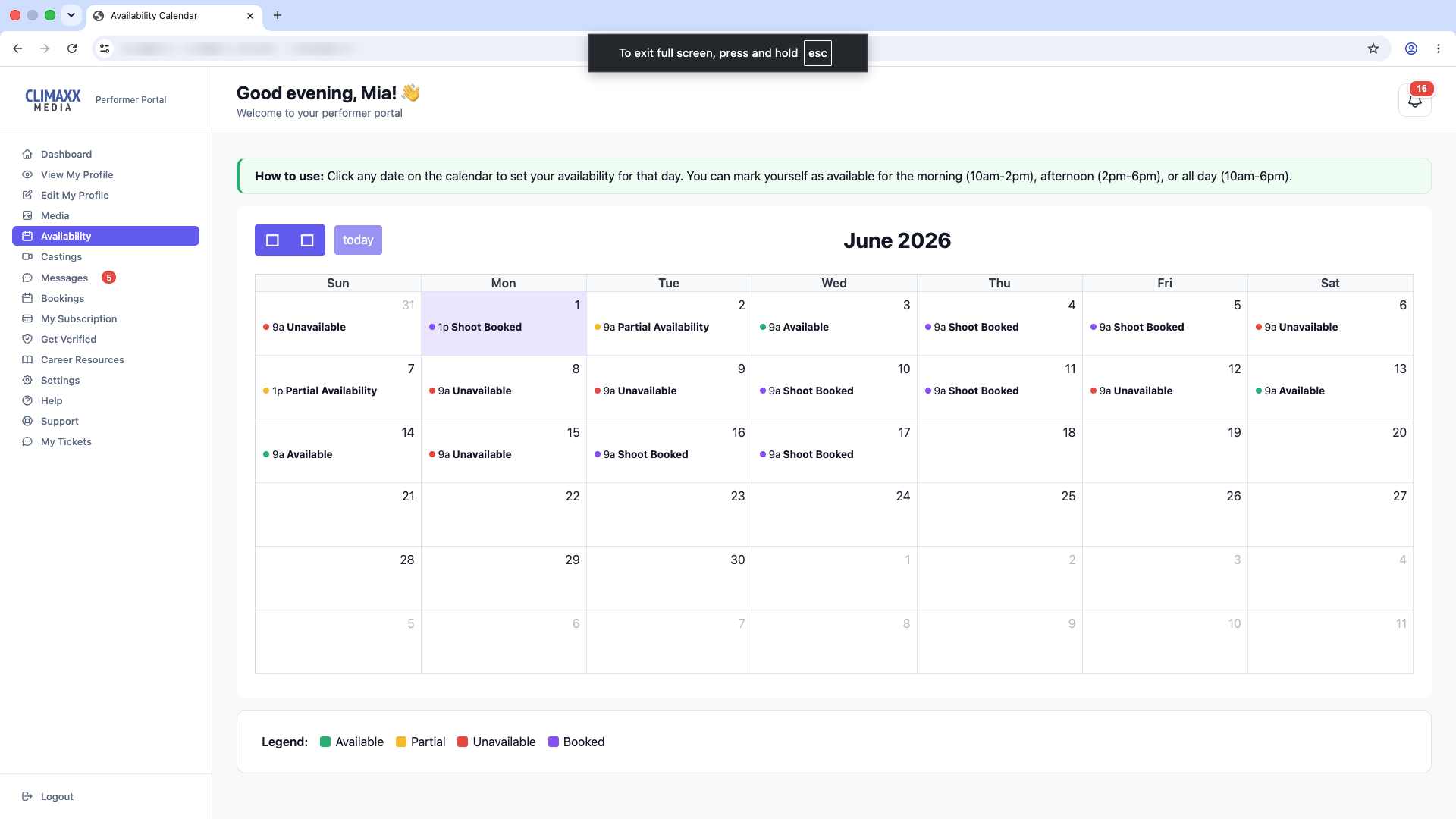Click the calendar icon beside Availability

tap(27, 236)
